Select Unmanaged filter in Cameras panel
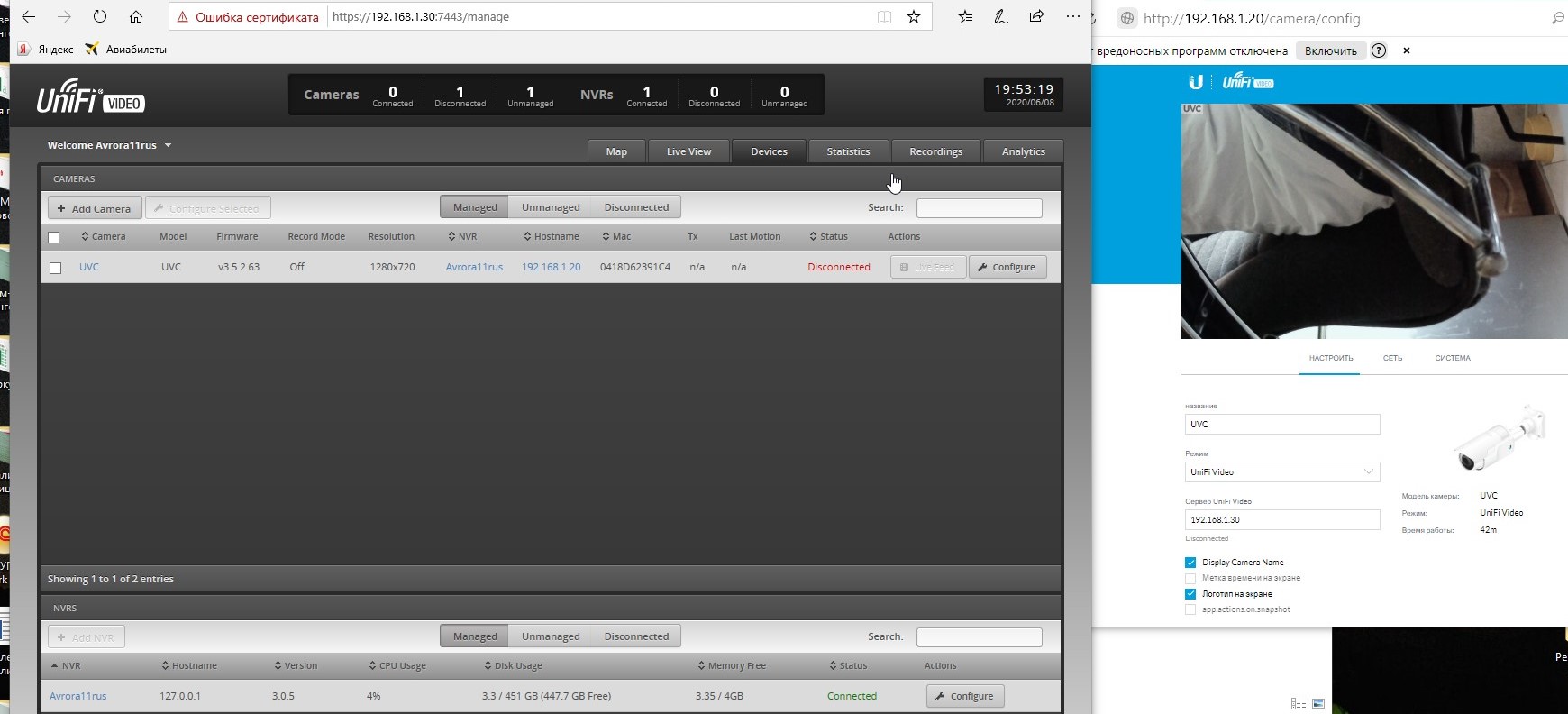The image size is (1568, 714). pos(551,207)
